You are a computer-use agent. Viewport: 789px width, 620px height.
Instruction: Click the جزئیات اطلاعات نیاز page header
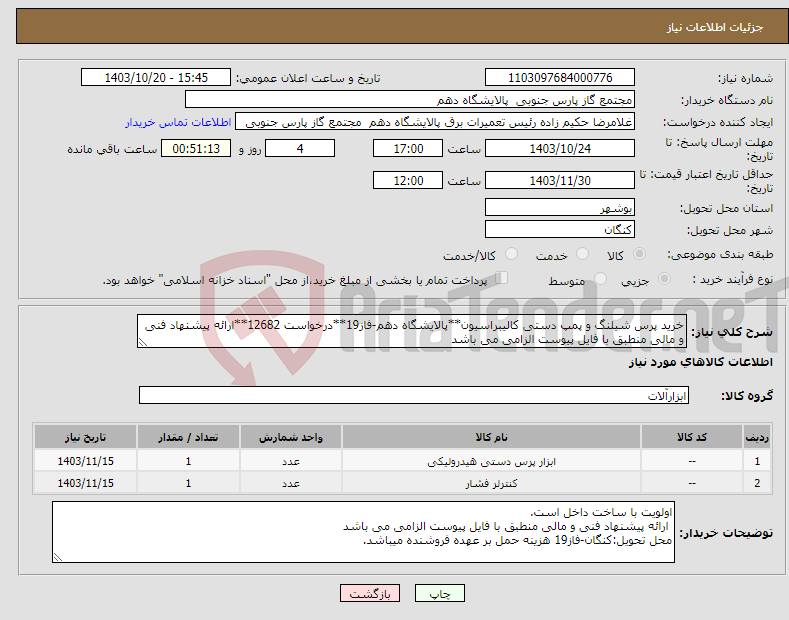(x=715, y=27)
